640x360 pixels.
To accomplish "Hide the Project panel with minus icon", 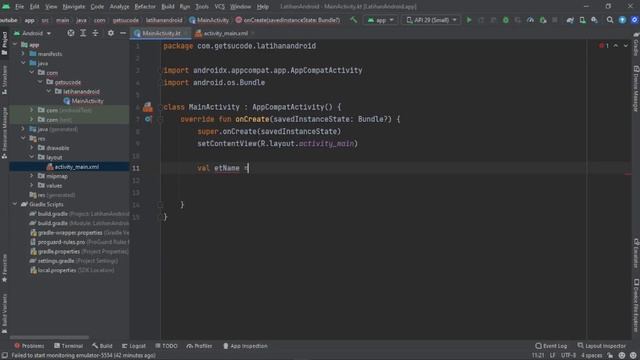I will [x=123, y=33].
